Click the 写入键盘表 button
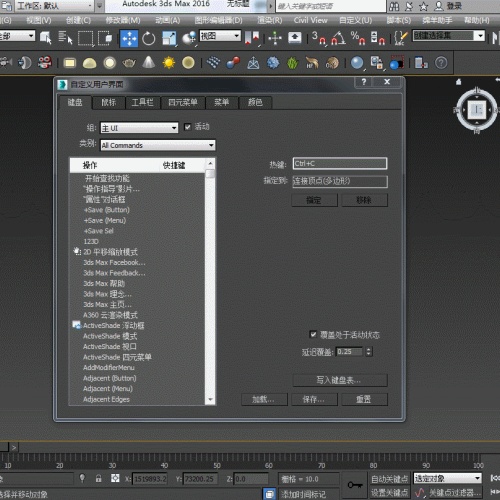 [340, 380]
